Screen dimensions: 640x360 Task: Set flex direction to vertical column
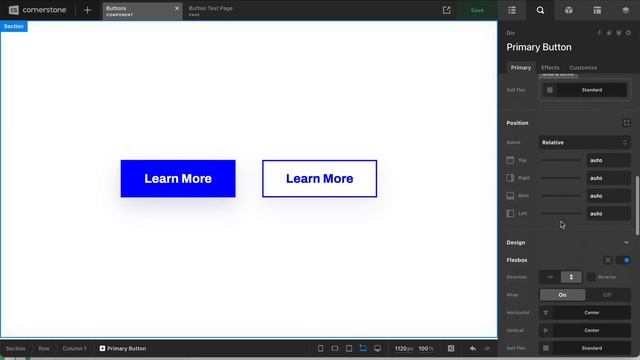[x=571, y=277]
